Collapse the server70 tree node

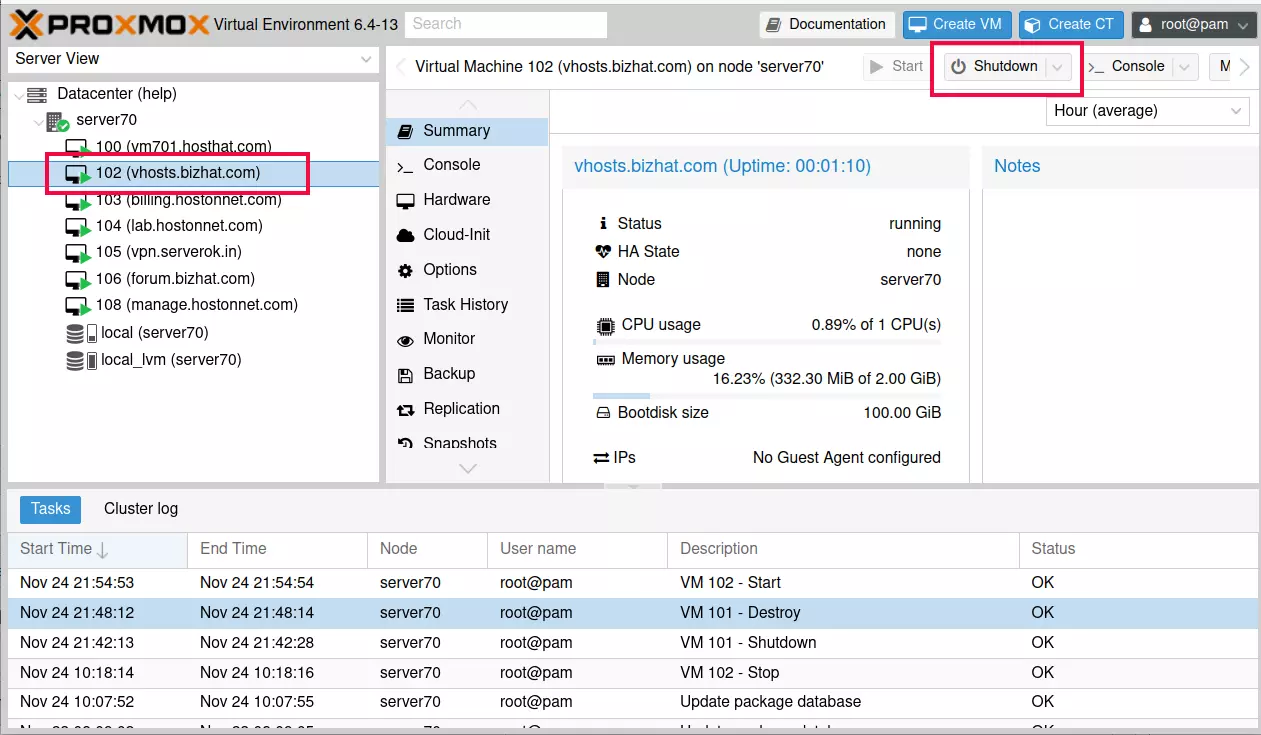tap(38, 119)
